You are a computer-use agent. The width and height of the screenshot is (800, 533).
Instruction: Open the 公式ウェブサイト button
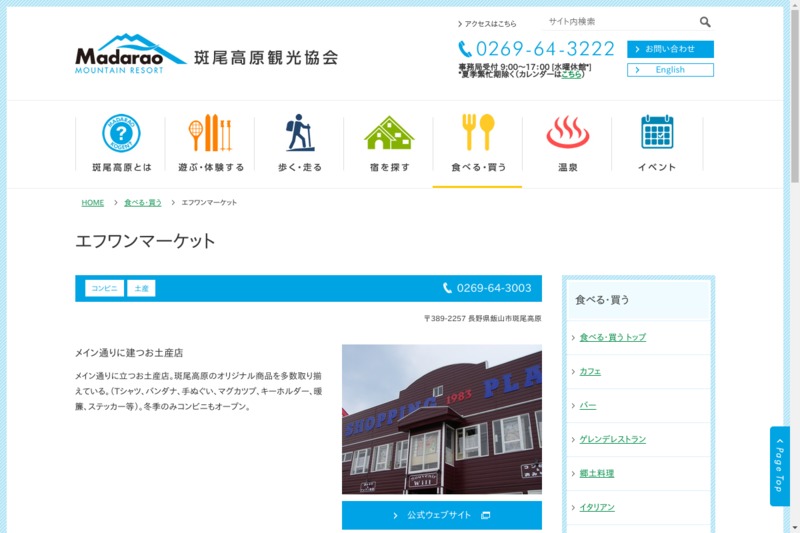point(441,515)
